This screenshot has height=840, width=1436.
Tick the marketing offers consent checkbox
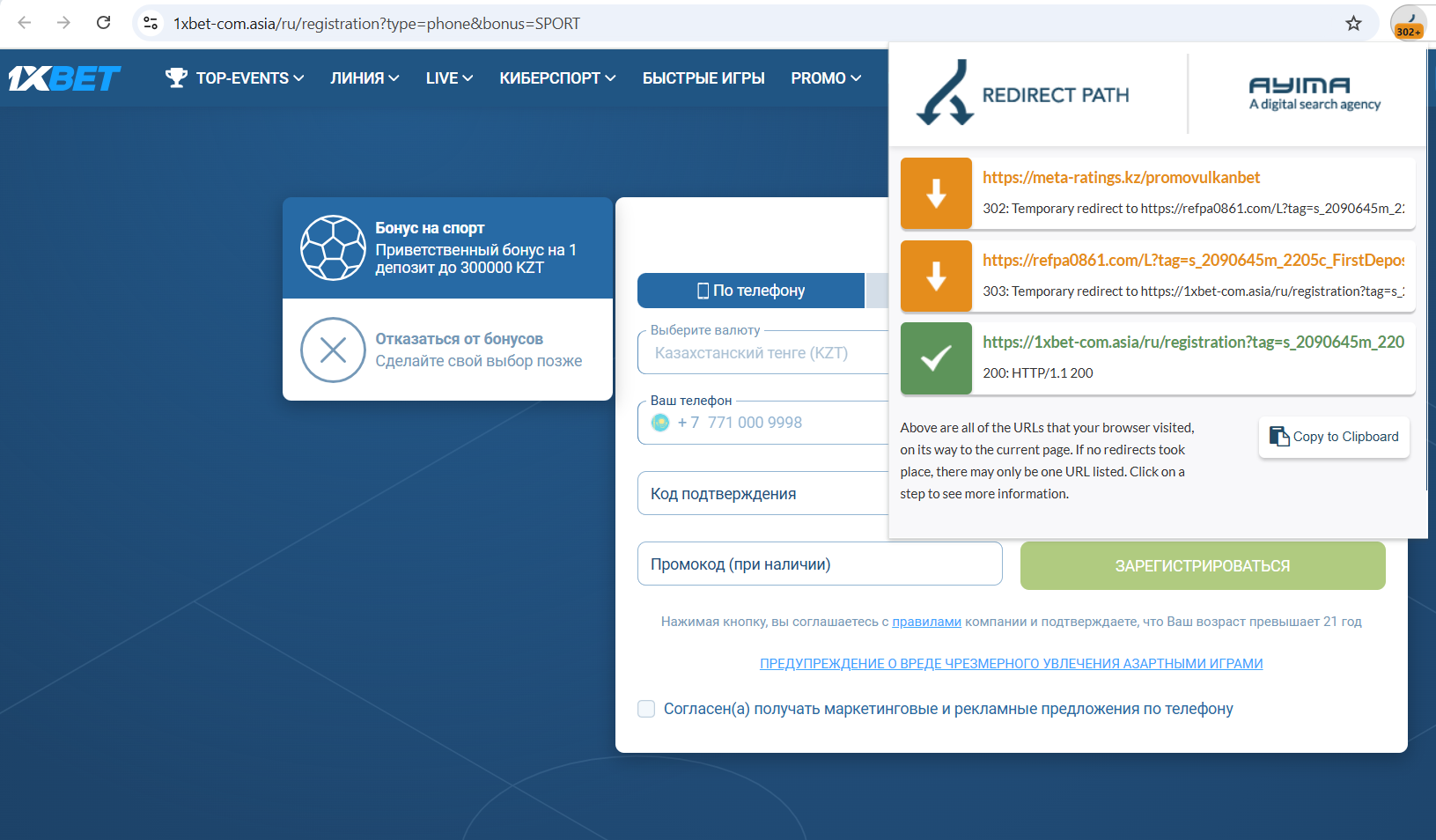click(646, 709)
